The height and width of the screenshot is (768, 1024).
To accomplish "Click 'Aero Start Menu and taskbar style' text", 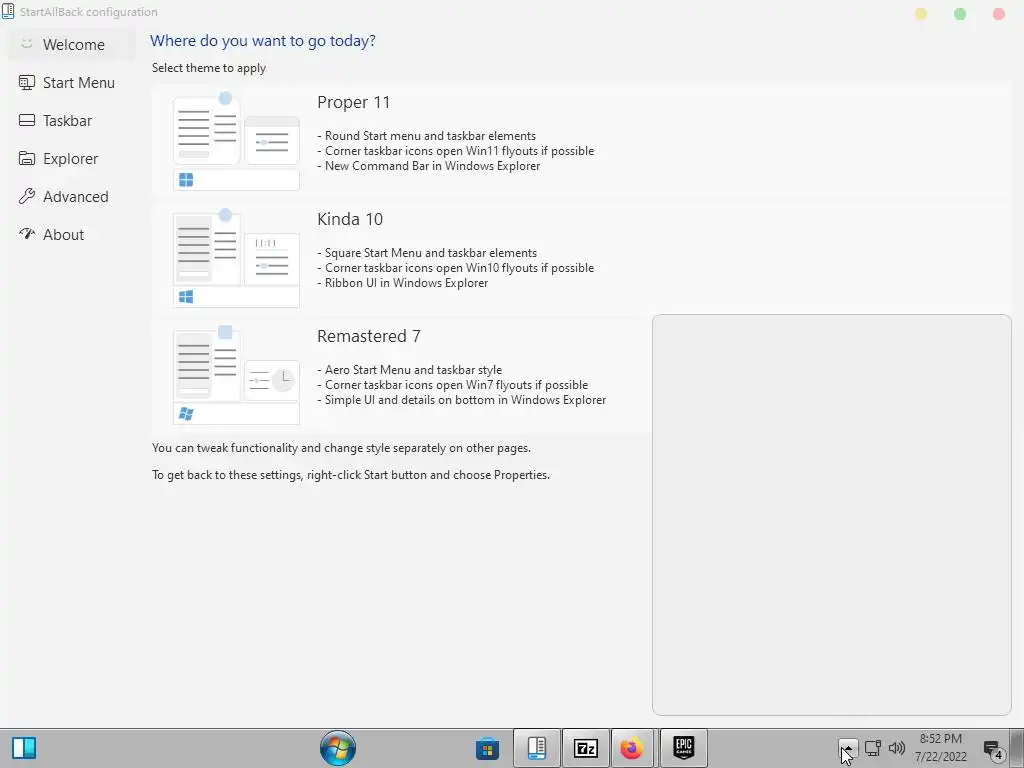I will point(413,370).
